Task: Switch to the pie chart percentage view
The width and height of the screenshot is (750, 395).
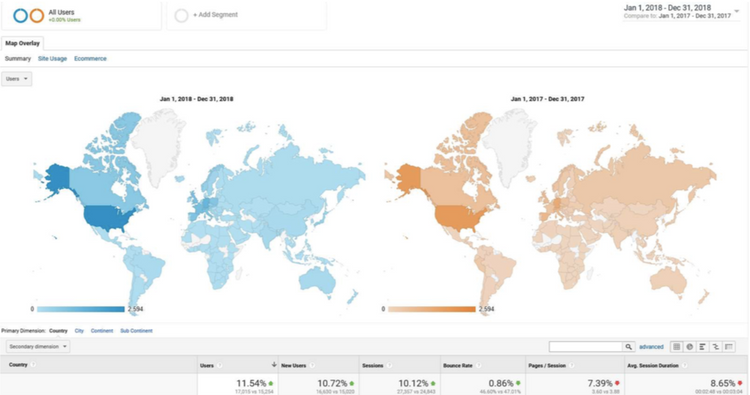Action: click(x=689, y=347)
